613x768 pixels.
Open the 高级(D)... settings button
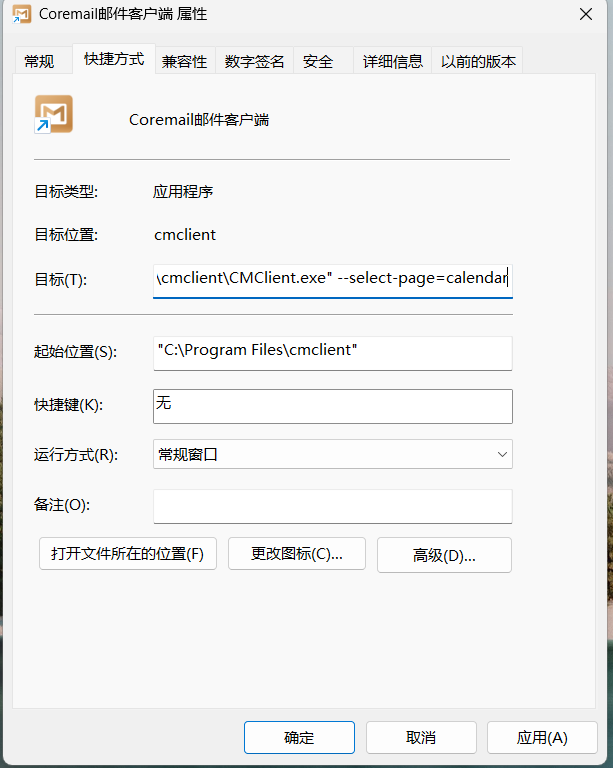(444, 555)
